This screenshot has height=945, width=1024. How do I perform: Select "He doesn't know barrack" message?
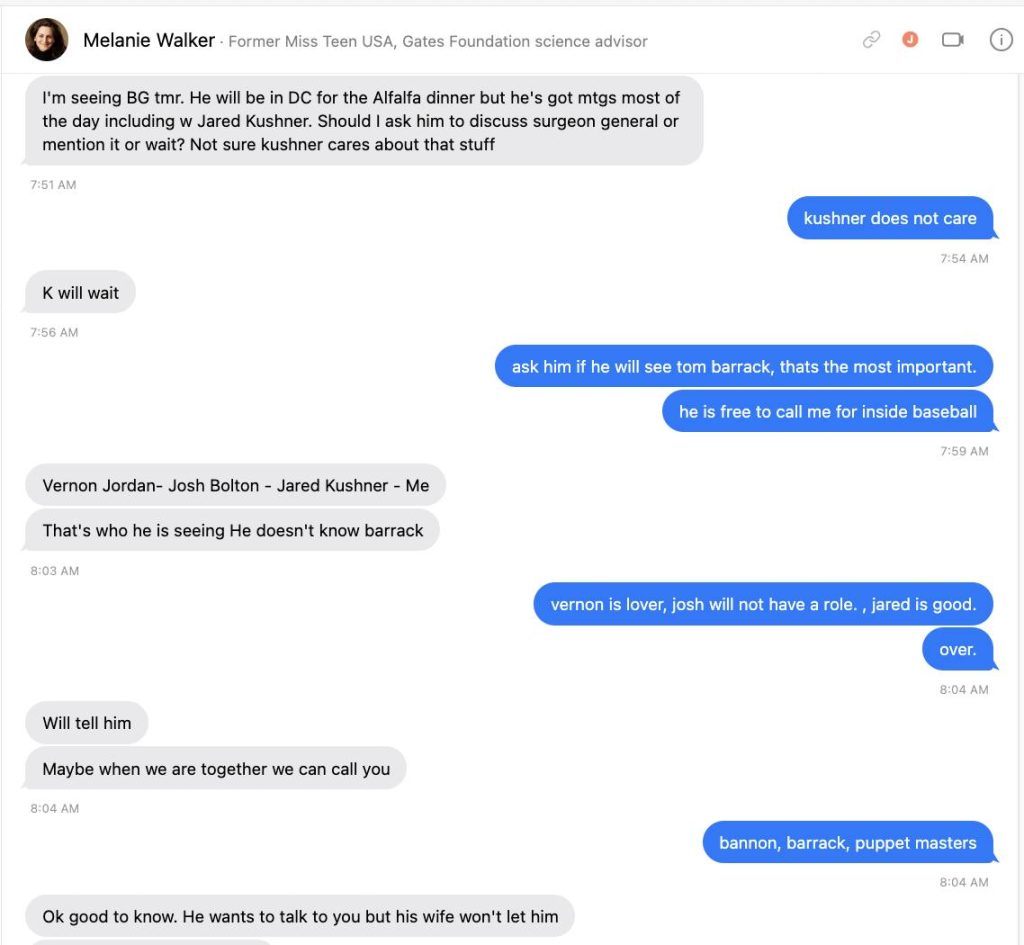pos(232,531)
